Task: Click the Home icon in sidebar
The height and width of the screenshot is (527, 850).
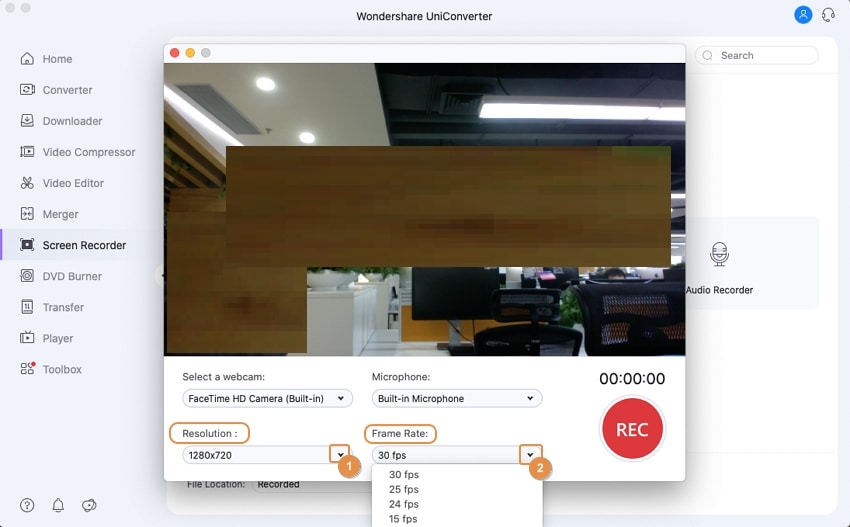Action: (27, 59)
